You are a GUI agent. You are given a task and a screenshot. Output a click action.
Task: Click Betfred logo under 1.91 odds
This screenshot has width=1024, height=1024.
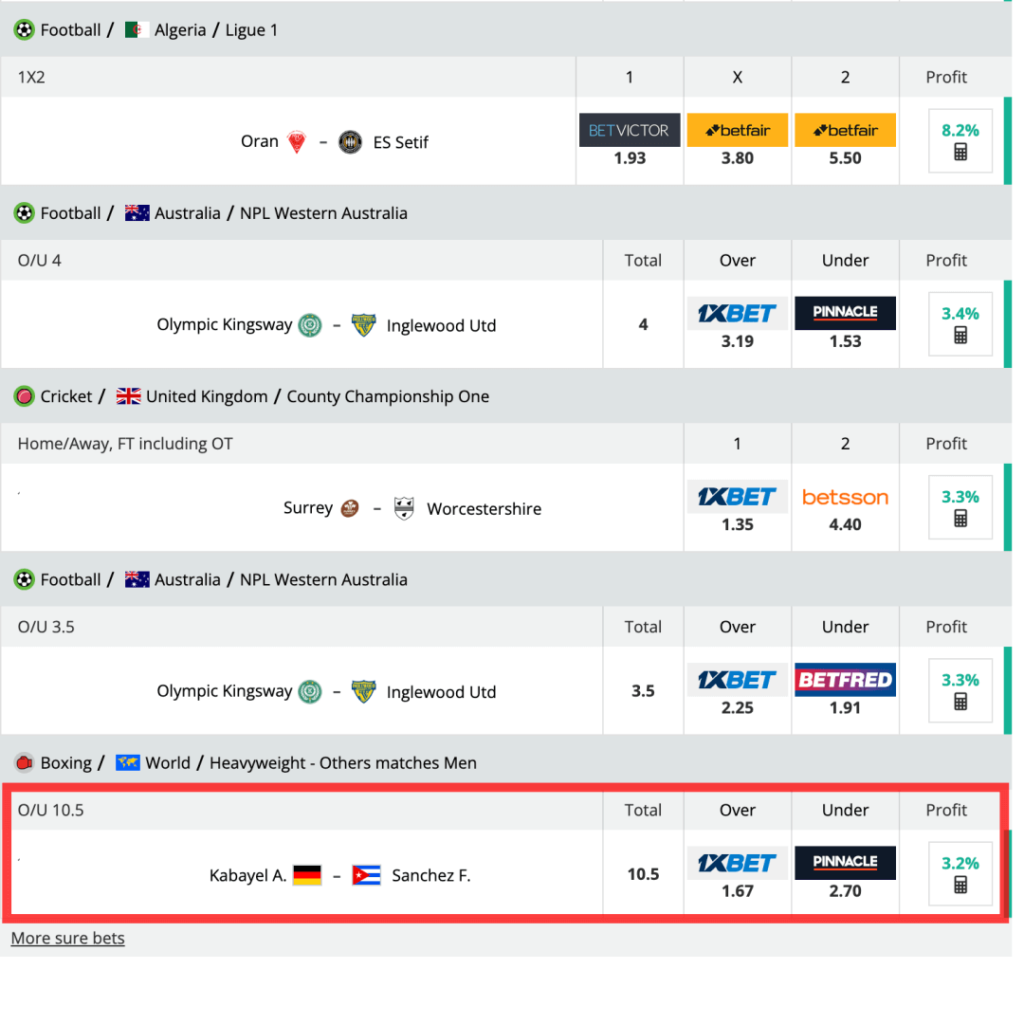click(845, 680)
